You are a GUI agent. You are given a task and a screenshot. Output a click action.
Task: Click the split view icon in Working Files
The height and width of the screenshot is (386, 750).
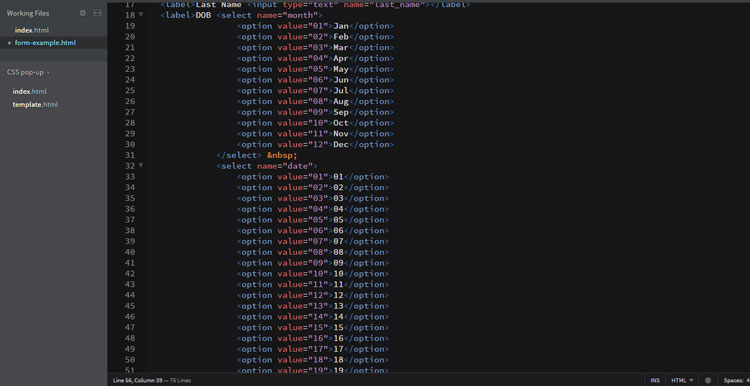(97, 13)
